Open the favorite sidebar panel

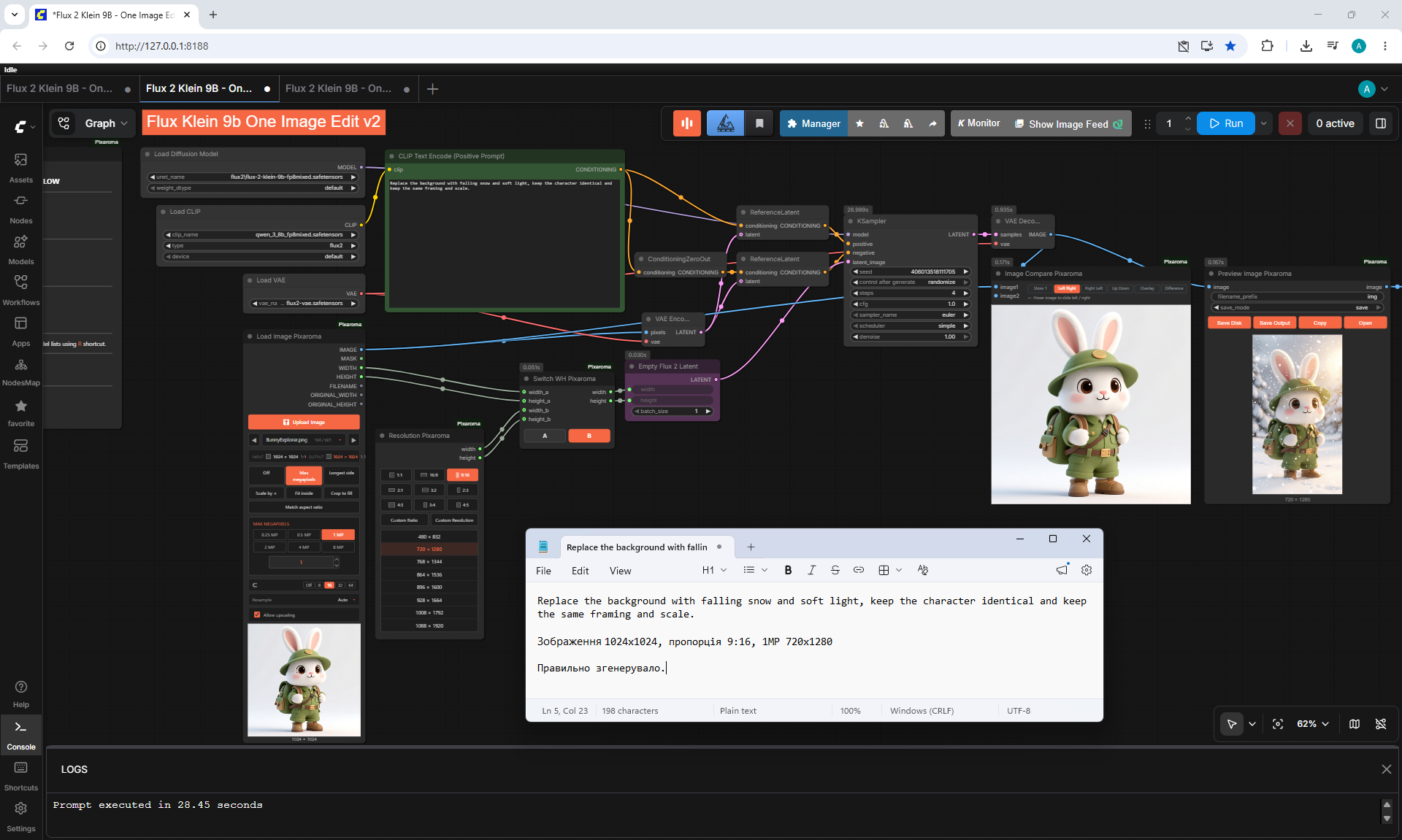point(20,412)
